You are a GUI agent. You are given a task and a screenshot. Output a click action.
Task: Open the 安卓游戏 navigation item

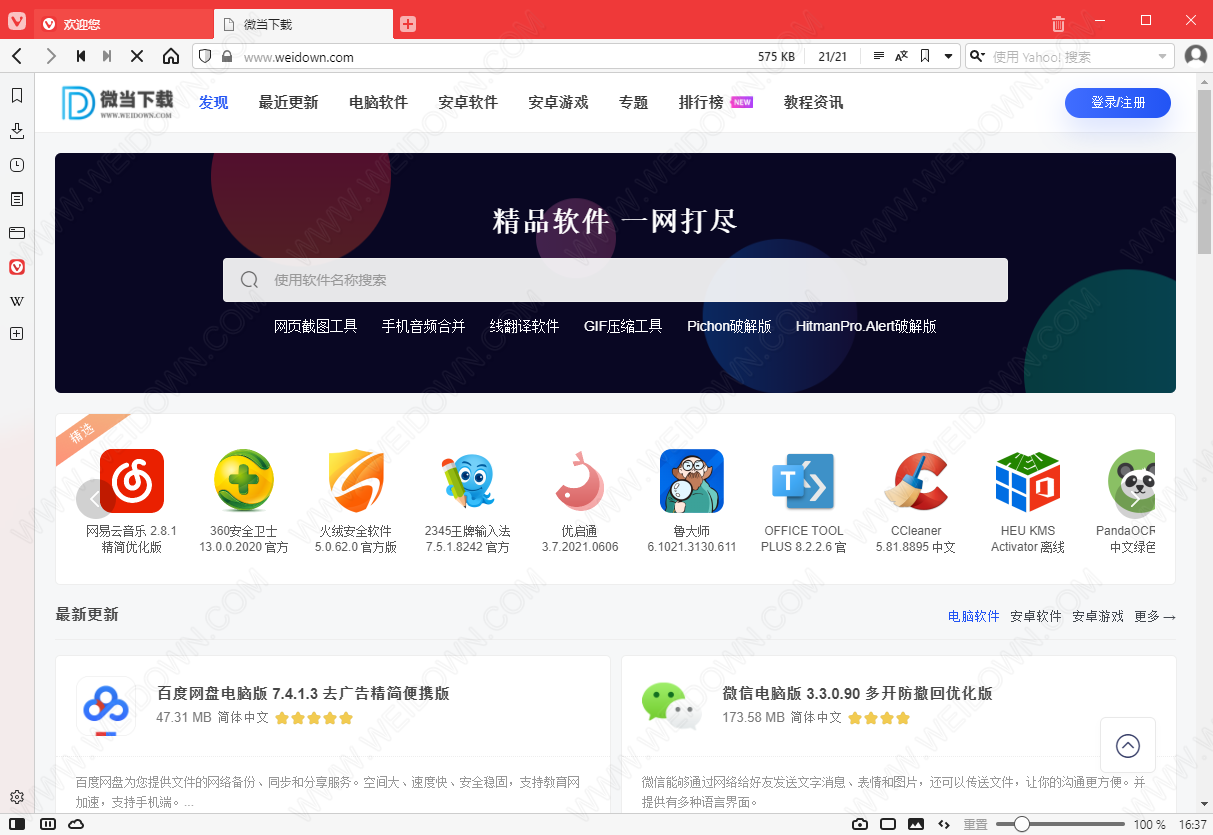click(558, 102)
